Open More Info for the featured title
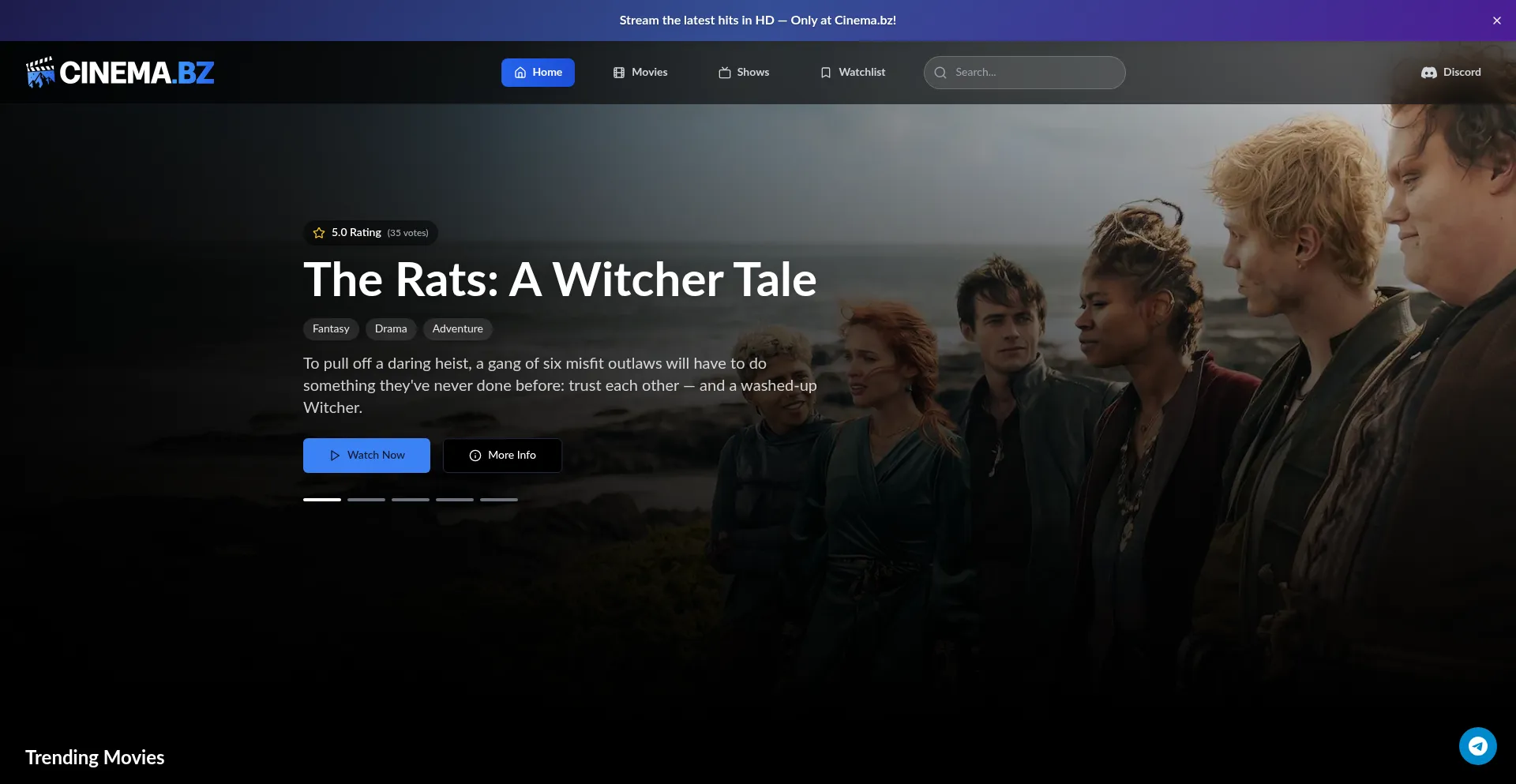This screenshot has height=784, width=1516. (502, 456)
